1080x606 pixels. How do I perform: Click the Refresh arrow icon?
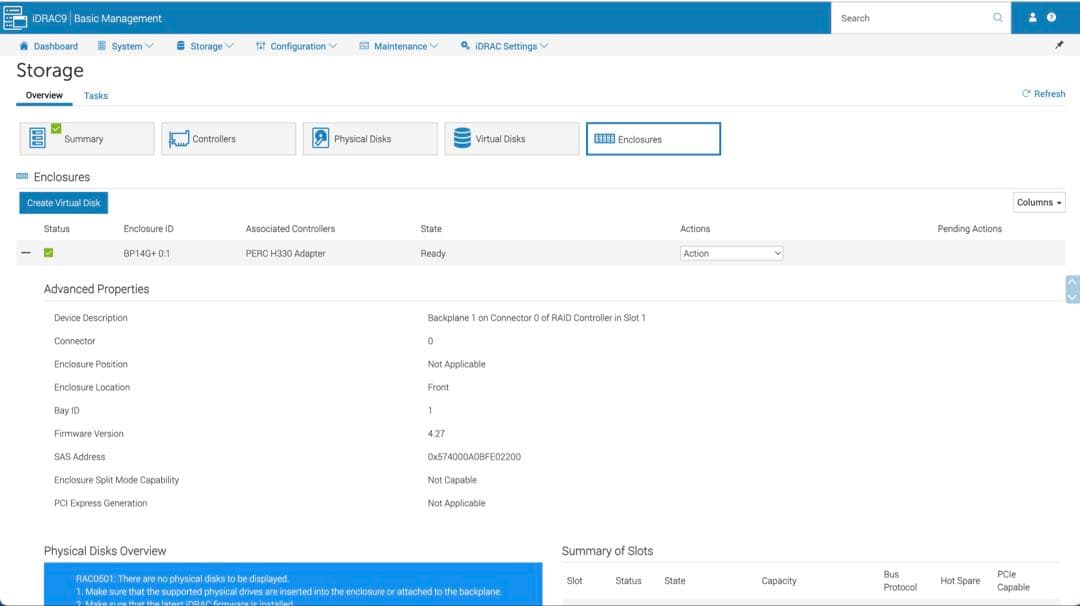[1026, 94]
